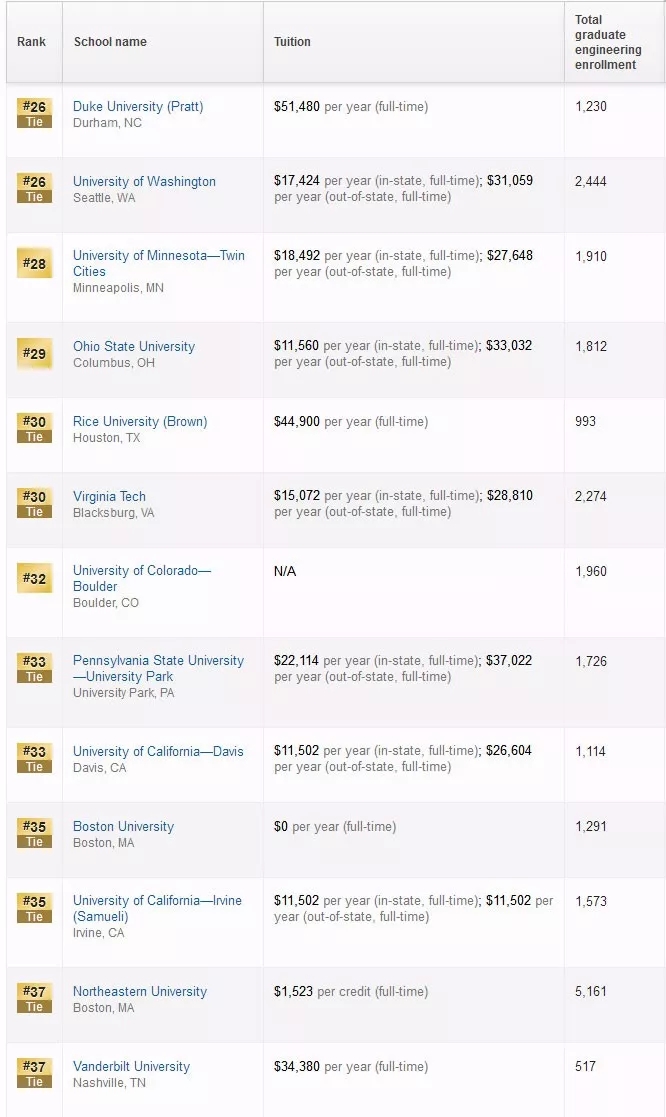Screen dimensions: 666x1117
Task: Go to the University of California—Irvine (Samueli) page
Action: coord(157,908)
